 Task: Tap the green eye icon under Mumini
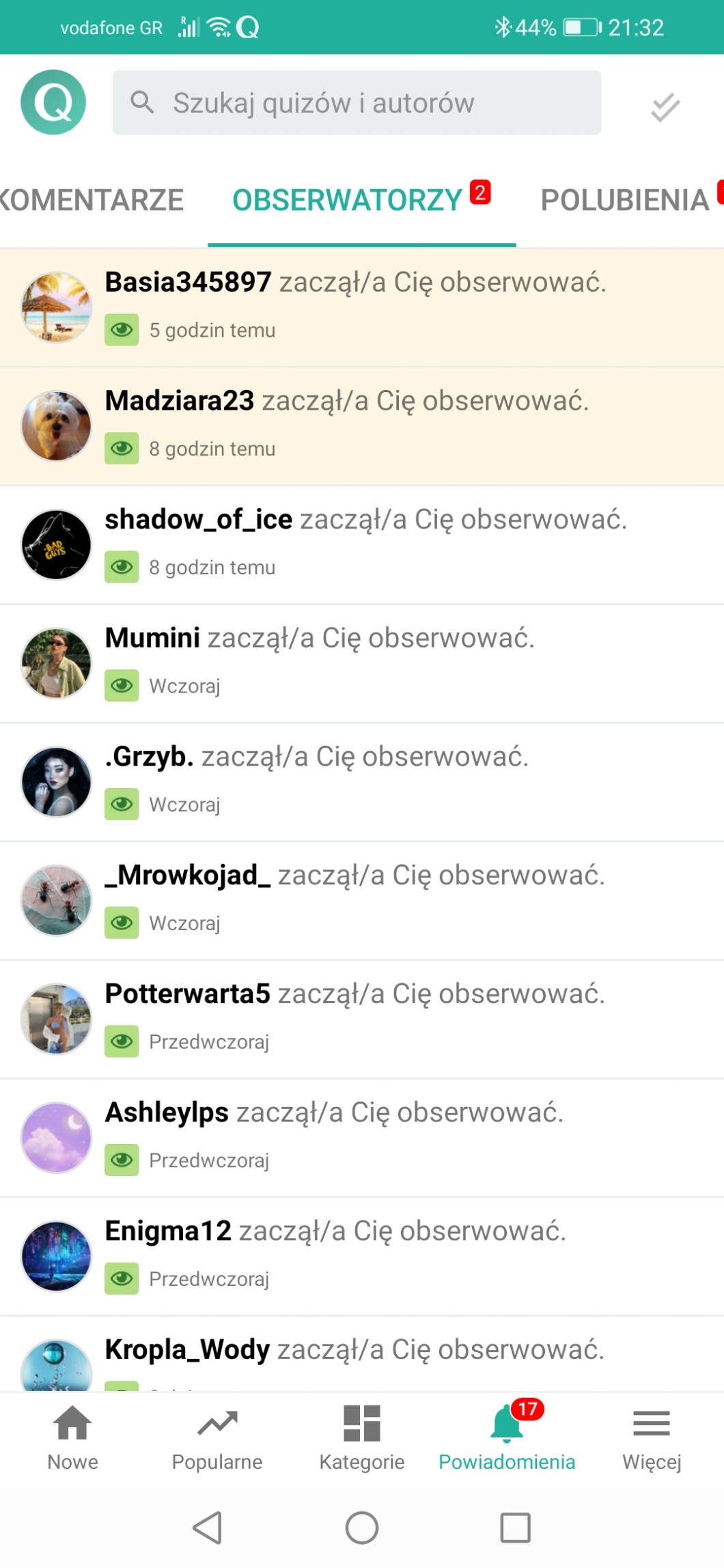click(x=122, y=686)
